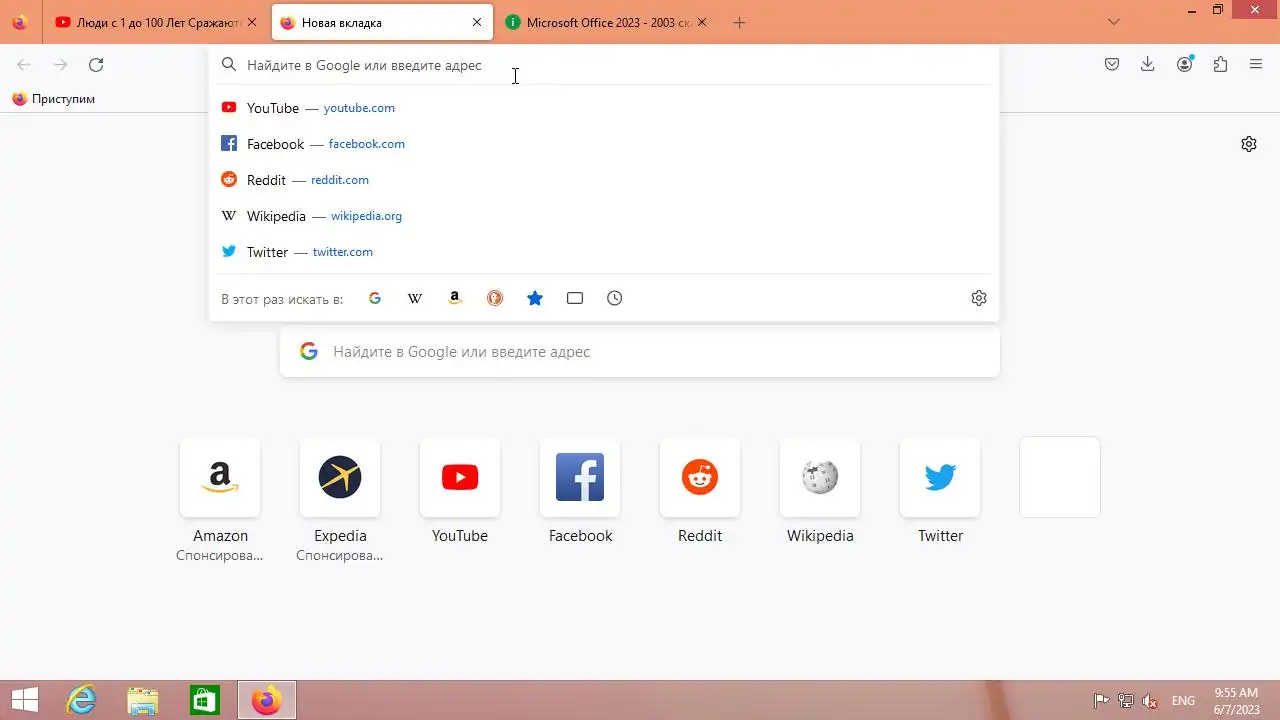
Task: Select Facebook suggestion in address dropdown
Action: [x=604, y=144]
